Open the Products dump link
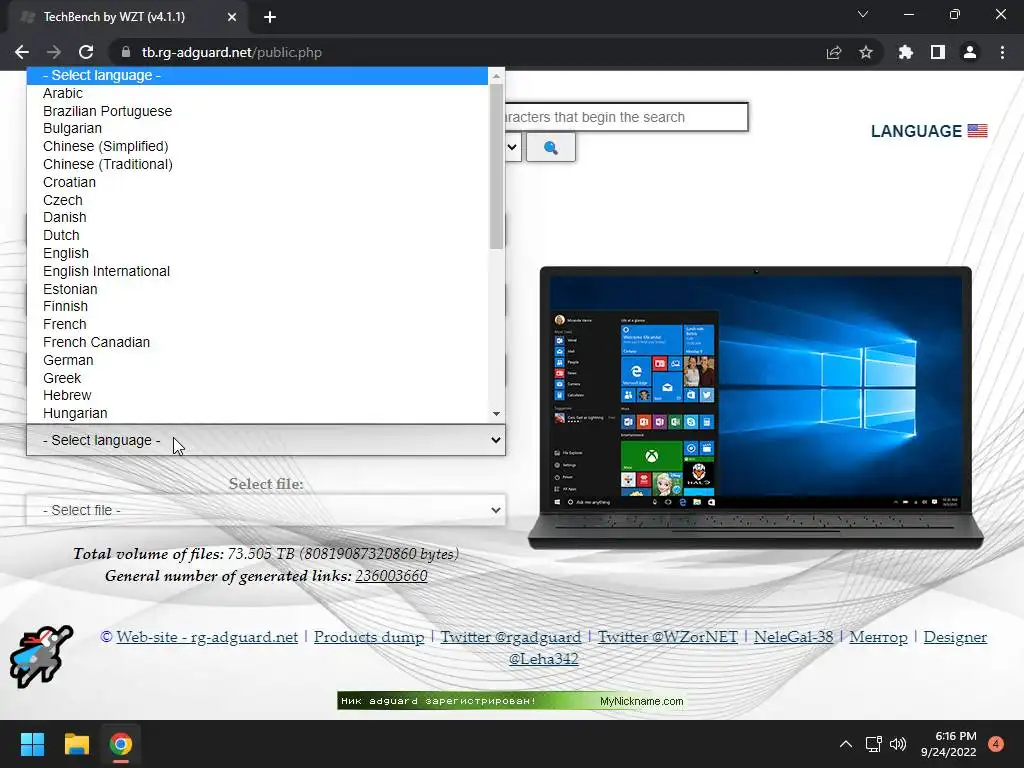The height and width of the screenshot is (768, 1024). pyautogui.click(x=369, y=637)
